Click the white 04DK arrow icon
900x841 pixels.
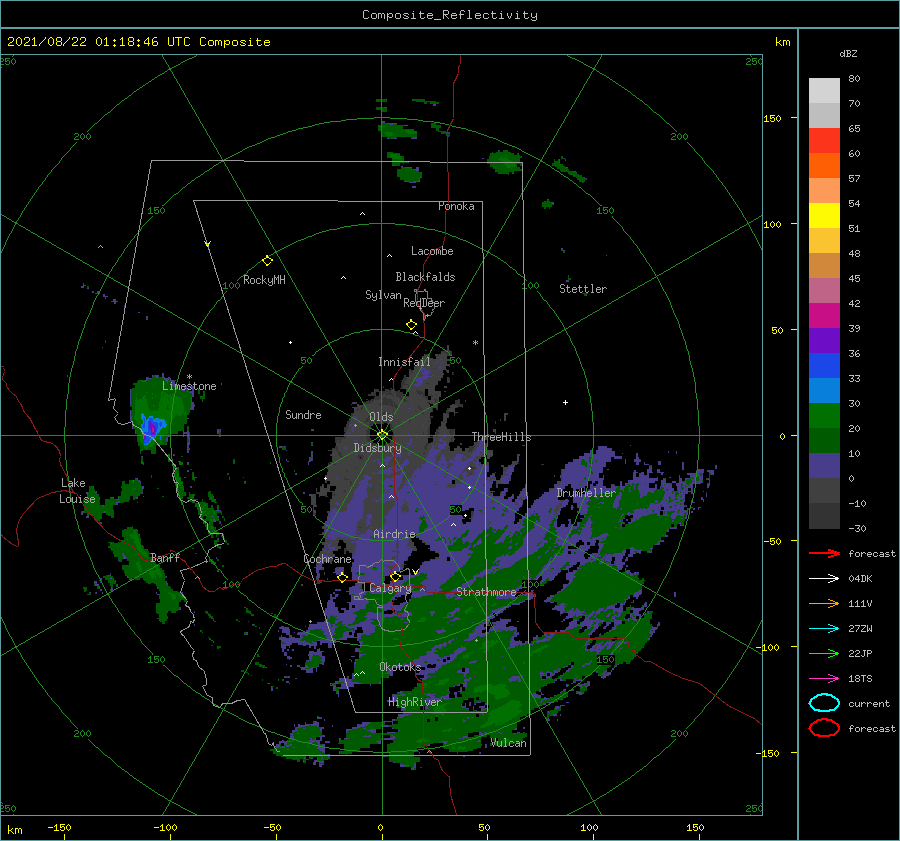coord(824,579)
